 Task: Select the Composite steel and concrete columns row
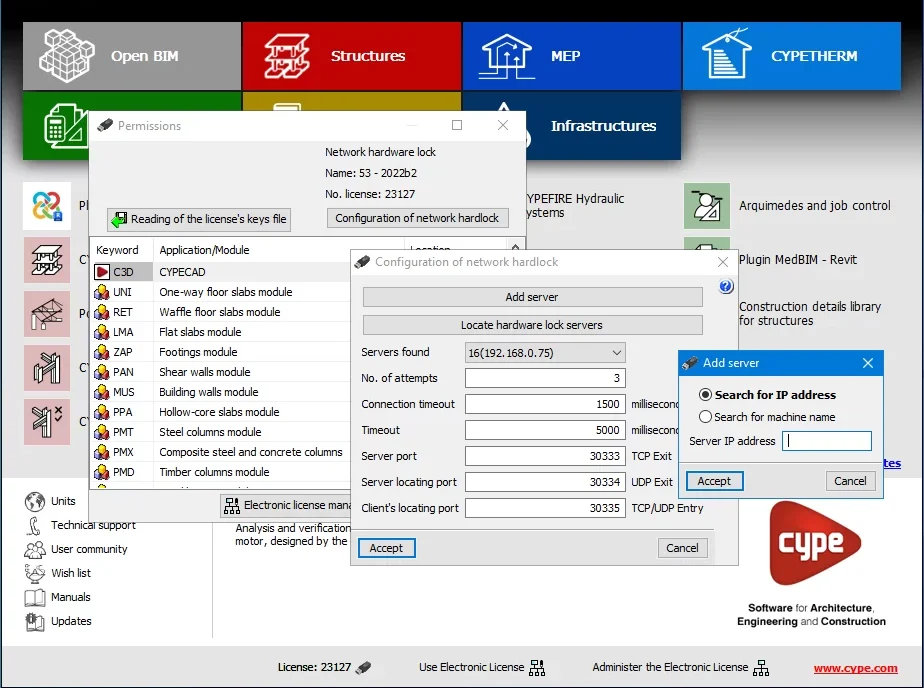coord(221,452)
